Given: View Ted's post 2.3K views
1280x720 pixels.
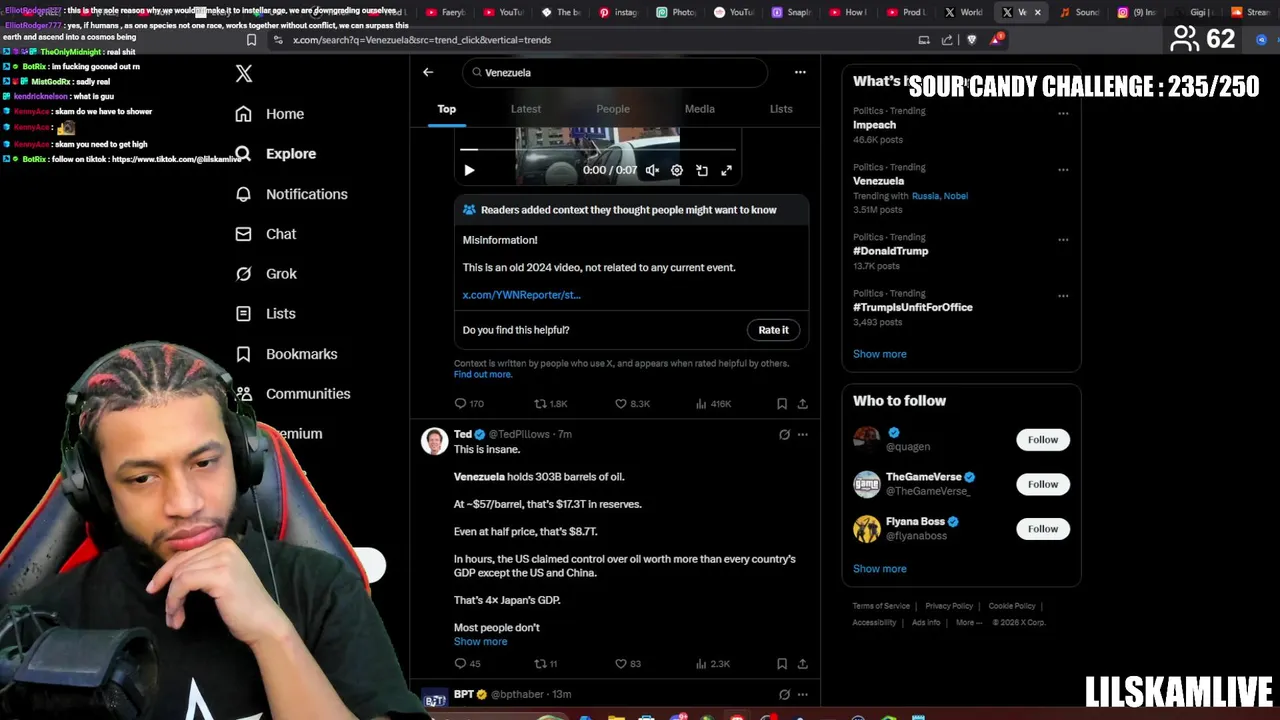Looking at the screenshot, I should pos(713,664).
